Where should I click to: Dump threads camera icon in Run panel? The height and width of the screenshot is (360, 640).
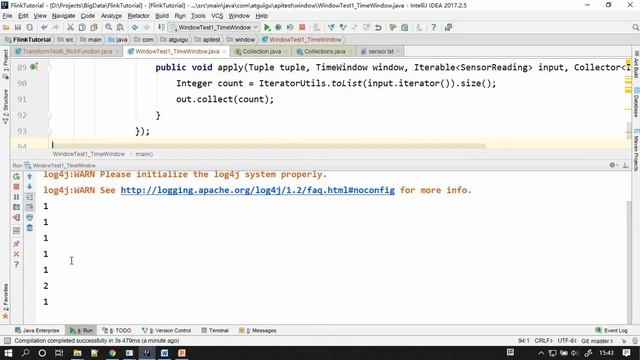pos(16,207)
